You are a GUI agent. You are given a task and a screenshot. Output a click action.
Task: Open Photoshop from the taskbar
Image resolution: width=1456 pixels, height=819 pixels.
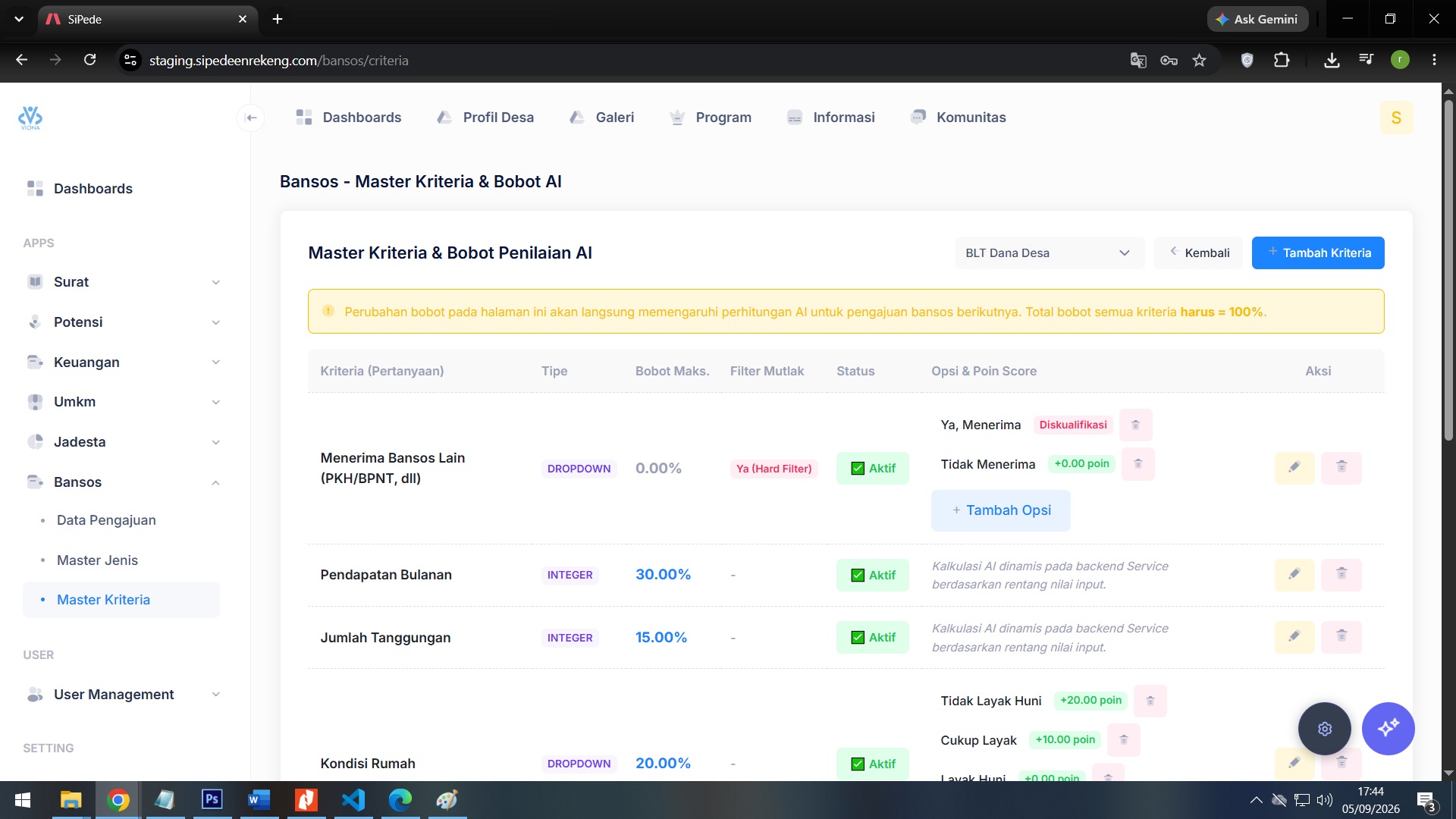[212, 800]
